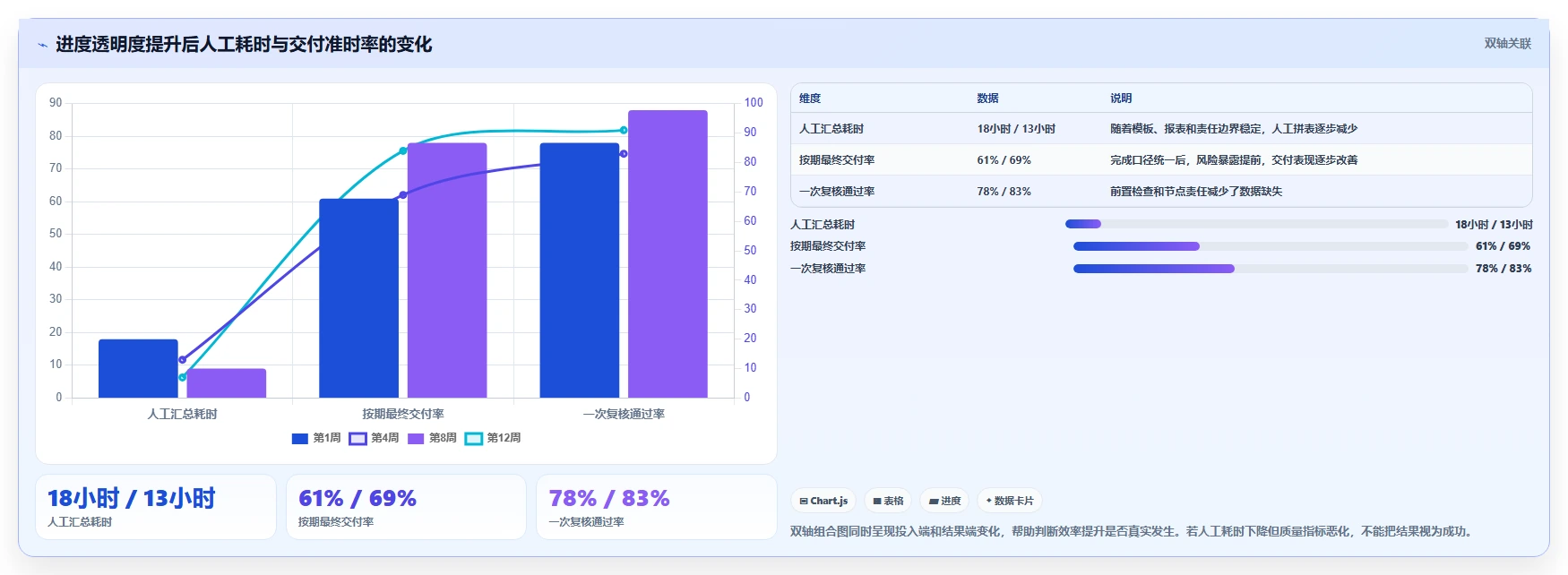Viewport: 1568px width, 575px height.
Task: Select the 说明 column header
Action: pyautogui.click(x=1121, y=99)
